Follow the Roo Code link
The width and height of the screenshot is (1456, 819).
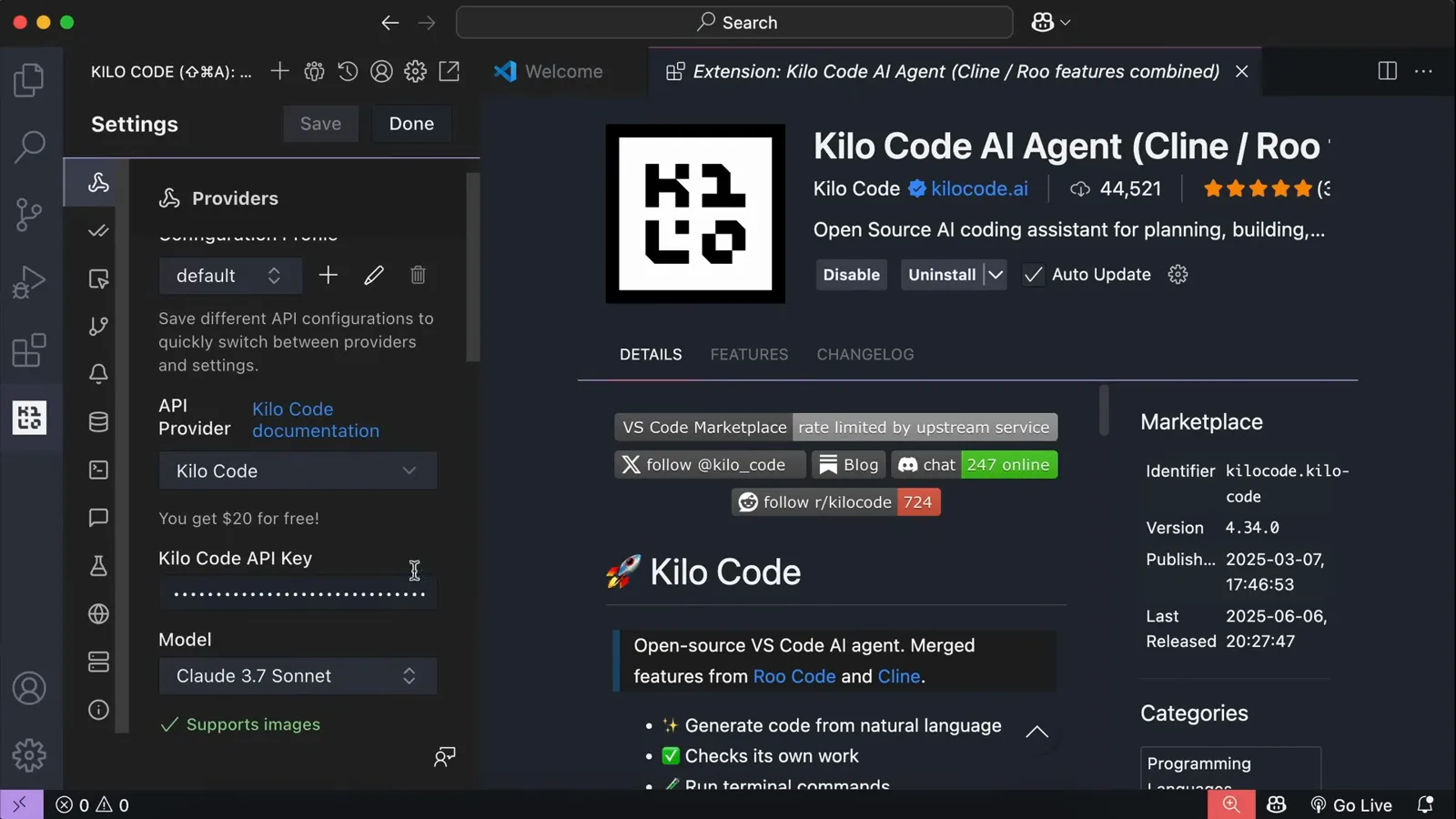[x=794, y=676]
